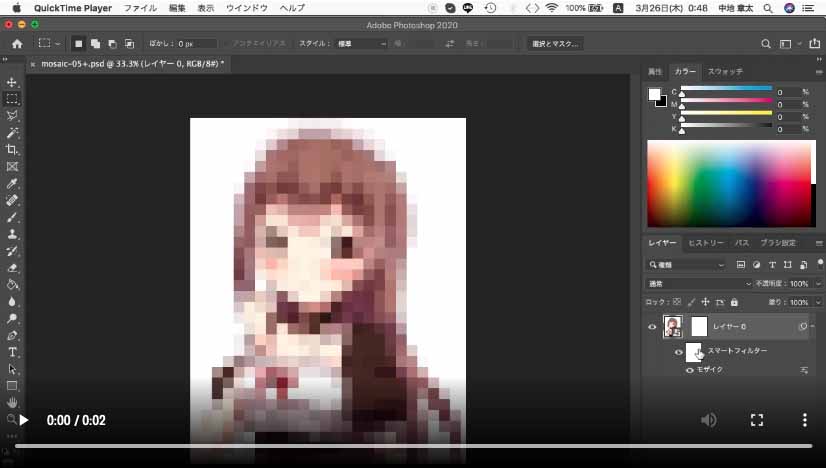This screenshot has width=826, height=468.
Task: Select the Polygonal Lasso tool
Action: click(12, 116)
